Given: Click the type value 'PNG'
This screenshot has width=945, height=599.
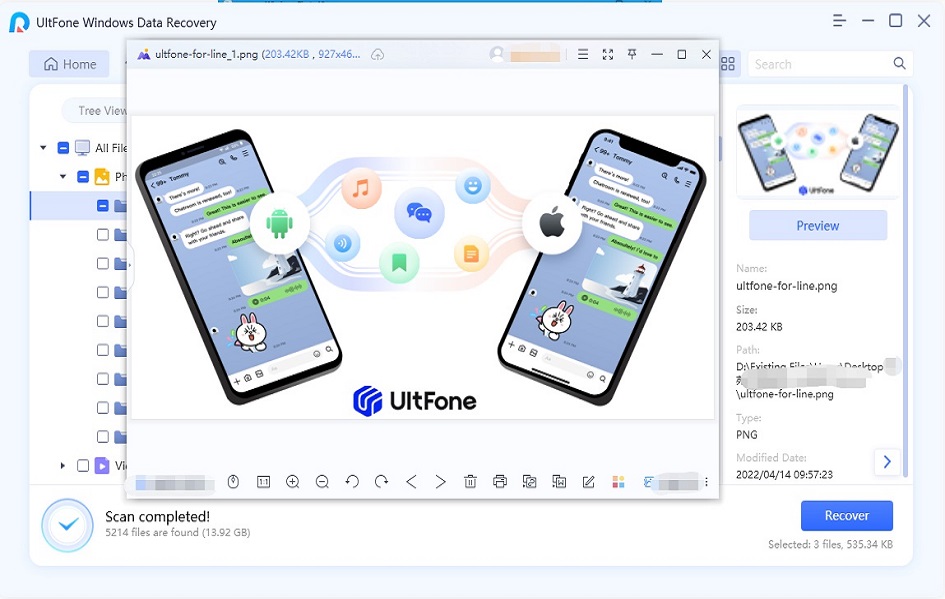Looking at the screenshot, I should tap(747, 434).
